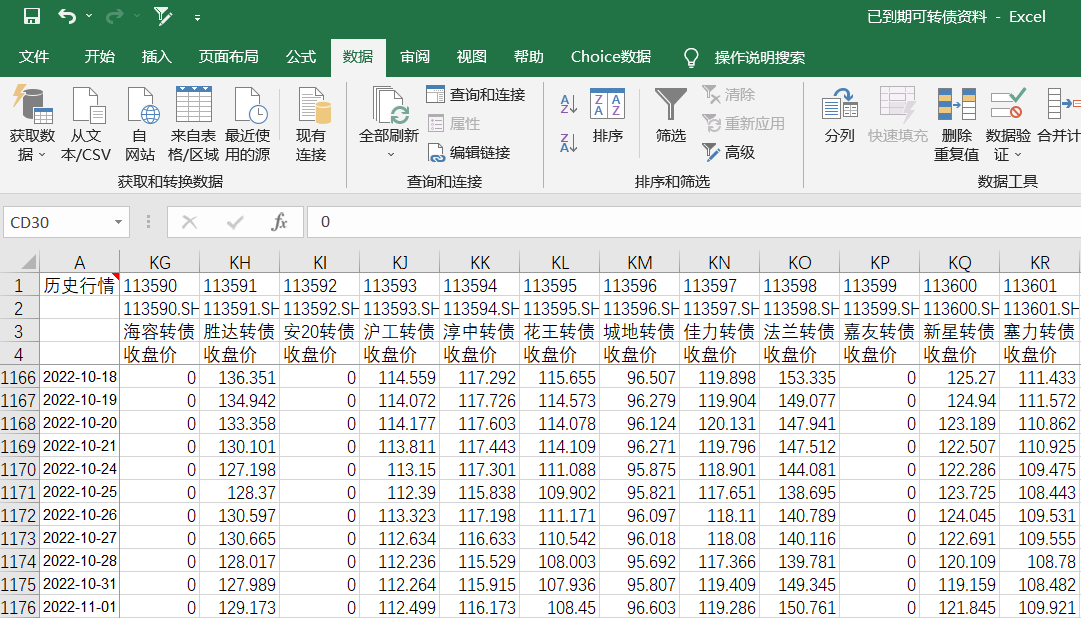1081x618 pixels.
Task: Click the Sort A to Z ascending icon
Action: pyautogui.click(x=568, y=103)
